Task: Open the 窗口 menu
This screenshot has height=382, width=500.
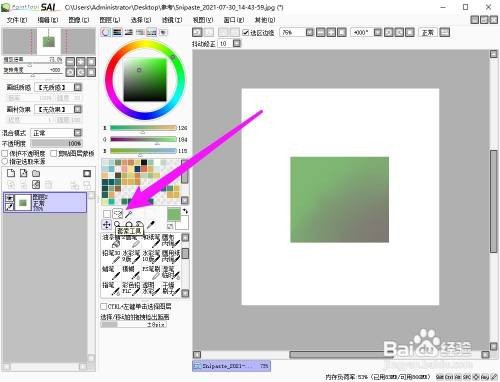Action: click(234, 20)
